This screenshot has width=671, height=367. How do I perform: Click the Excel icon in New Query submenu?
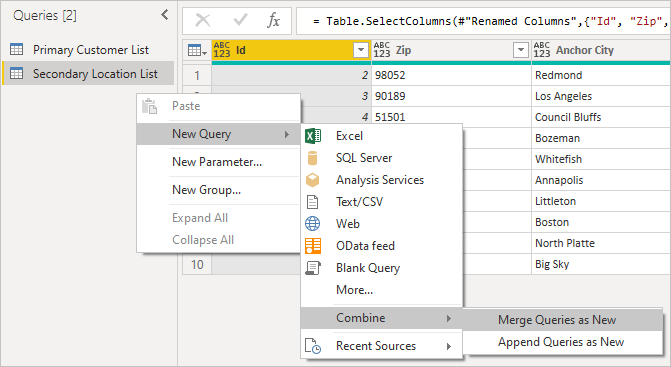[x=313, y=136]
